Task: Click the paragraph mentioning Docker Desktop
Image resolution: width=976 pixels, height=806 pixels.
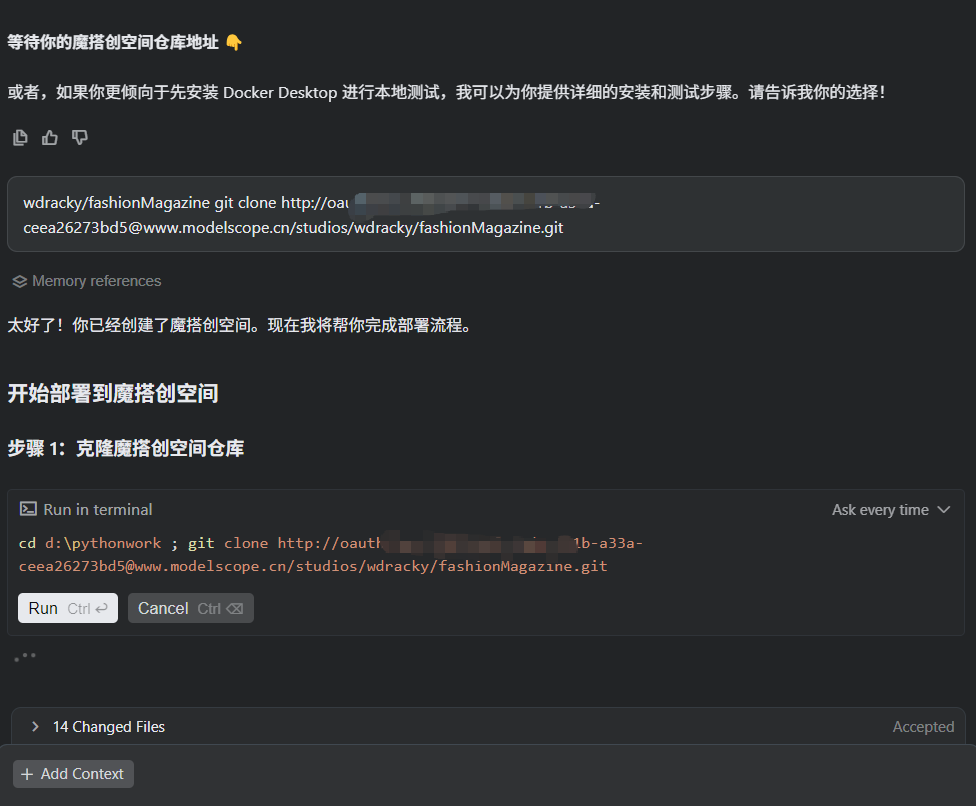Action: 446,92
